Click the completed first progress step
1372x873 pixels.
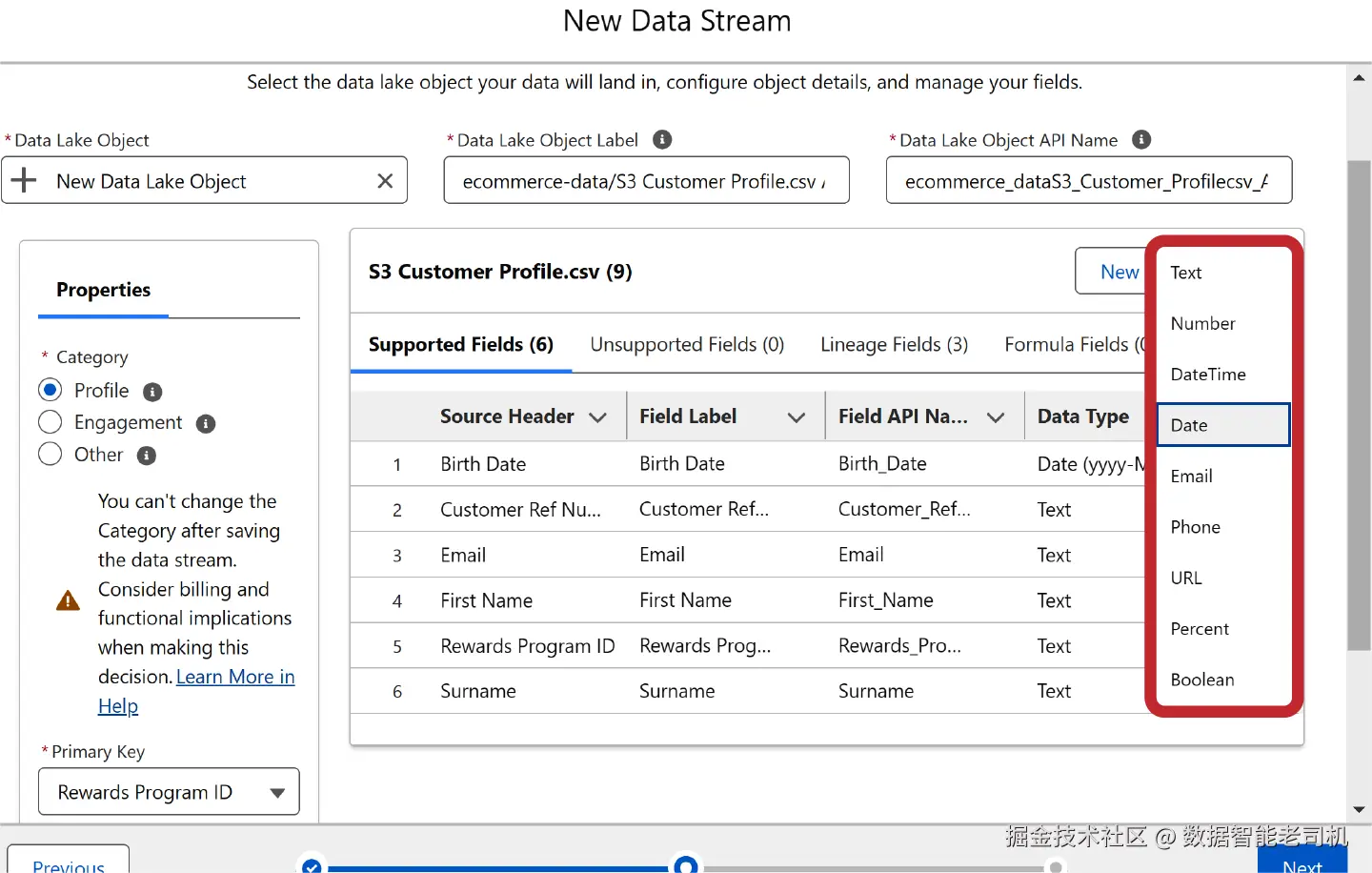(312, 864)
